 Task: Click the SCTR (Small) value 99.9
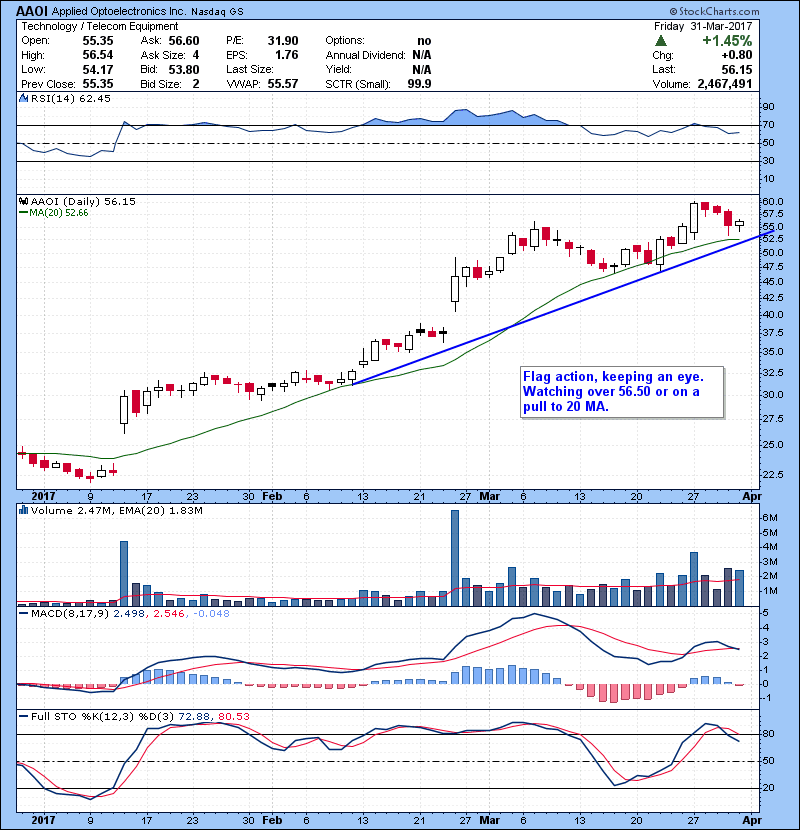[419, 84]
